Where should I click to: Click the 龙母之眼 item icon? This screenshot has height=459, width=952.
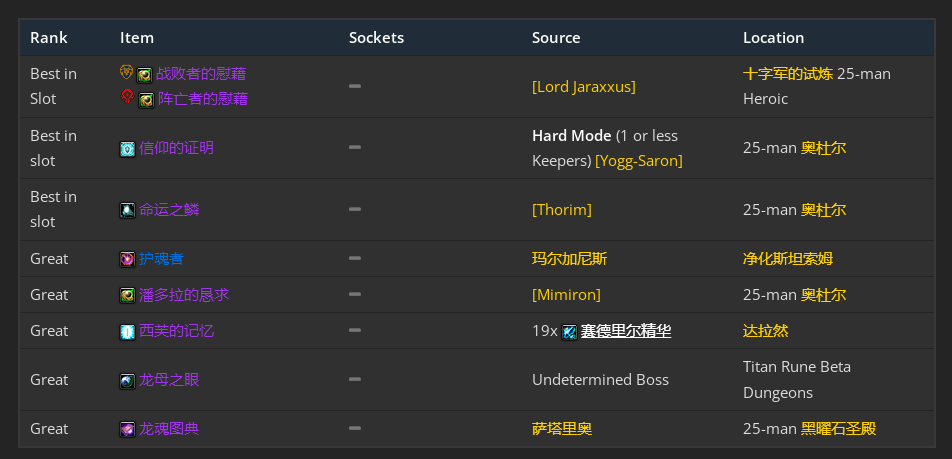coord(127,380)
